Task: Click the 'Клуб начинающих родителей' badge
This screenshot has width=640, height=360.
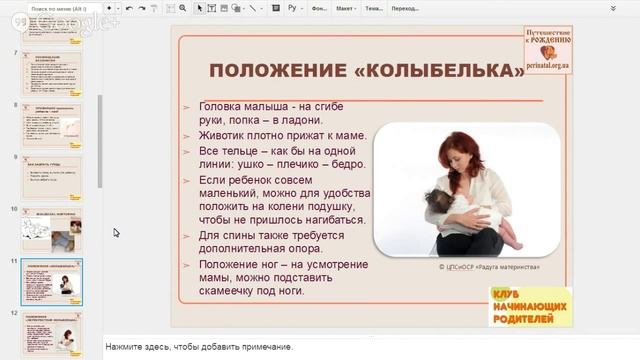Action: 530,307
